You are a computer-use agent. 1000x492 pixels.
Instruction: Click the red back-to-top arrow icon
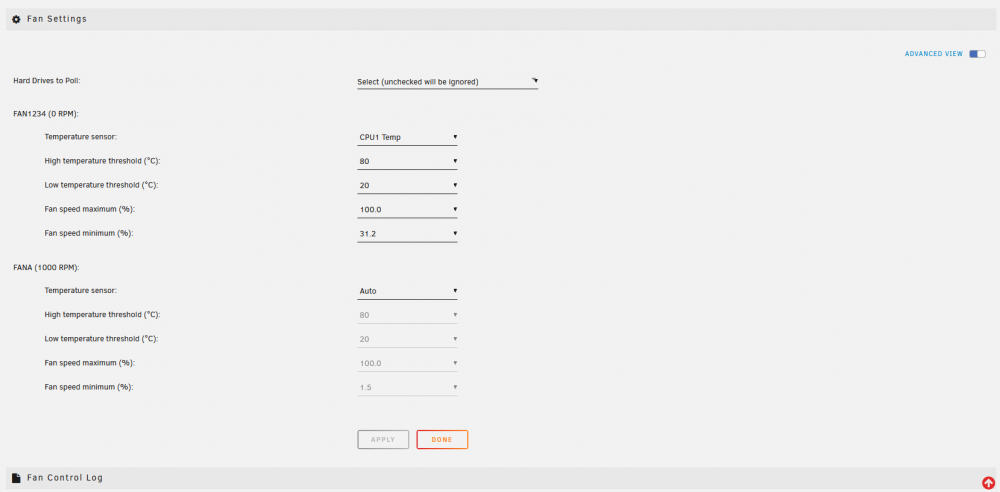pos(988,483)
